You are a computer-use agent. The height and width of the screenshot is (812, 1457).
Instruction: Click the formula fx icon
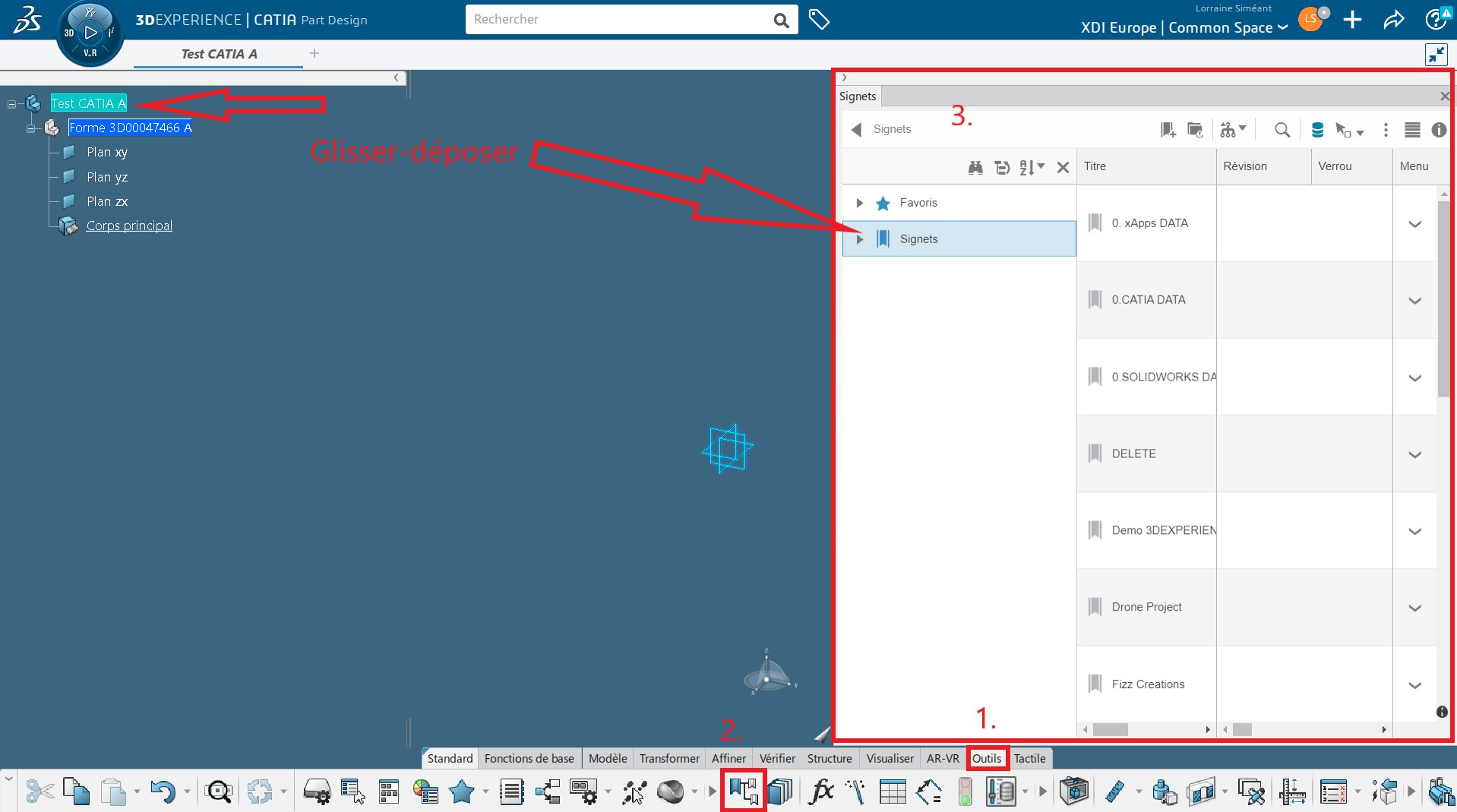point(820,791)
